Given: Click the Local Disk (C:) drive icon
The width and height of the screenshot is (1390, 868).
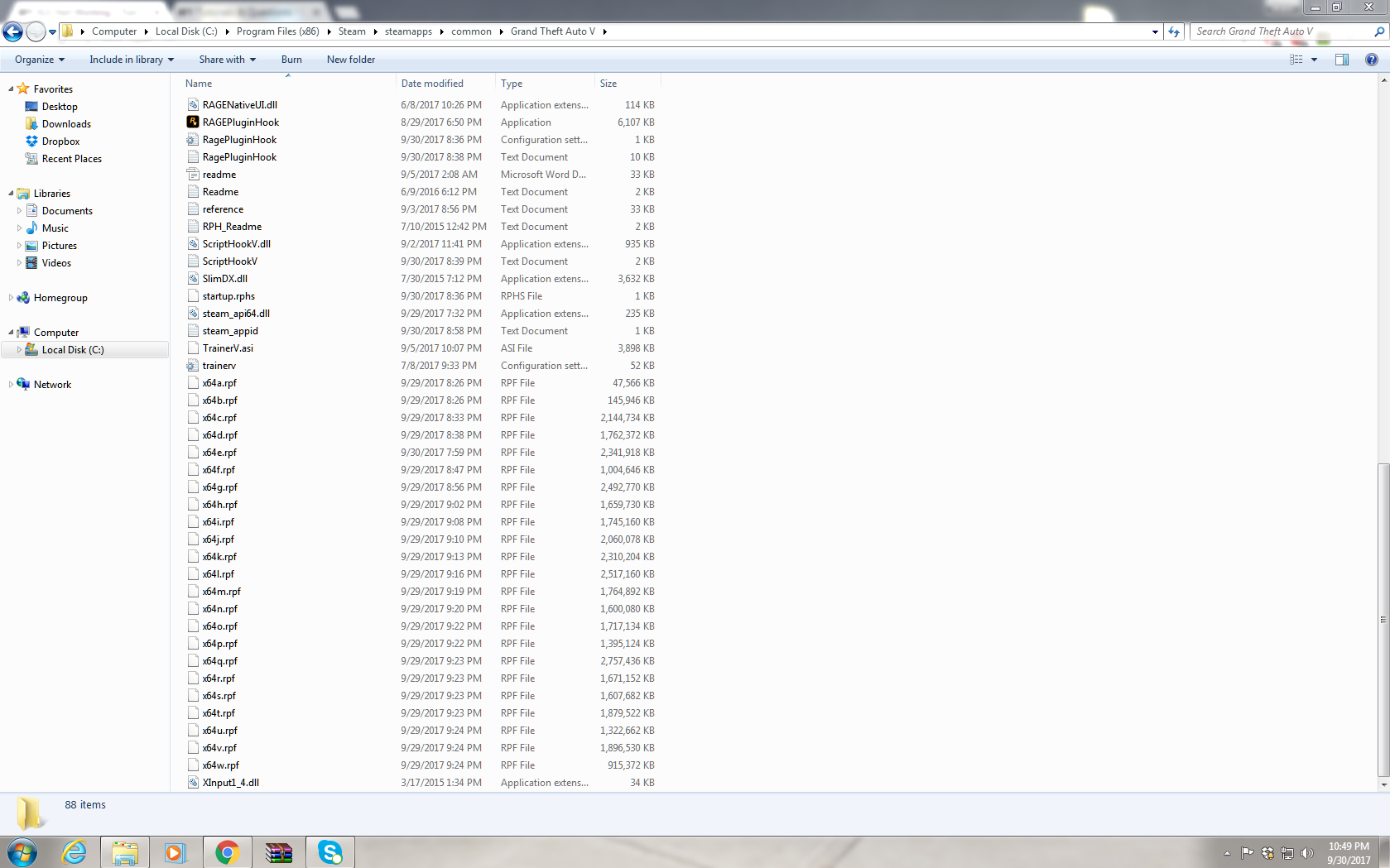Looking at the screenshot, I should 31,350.
